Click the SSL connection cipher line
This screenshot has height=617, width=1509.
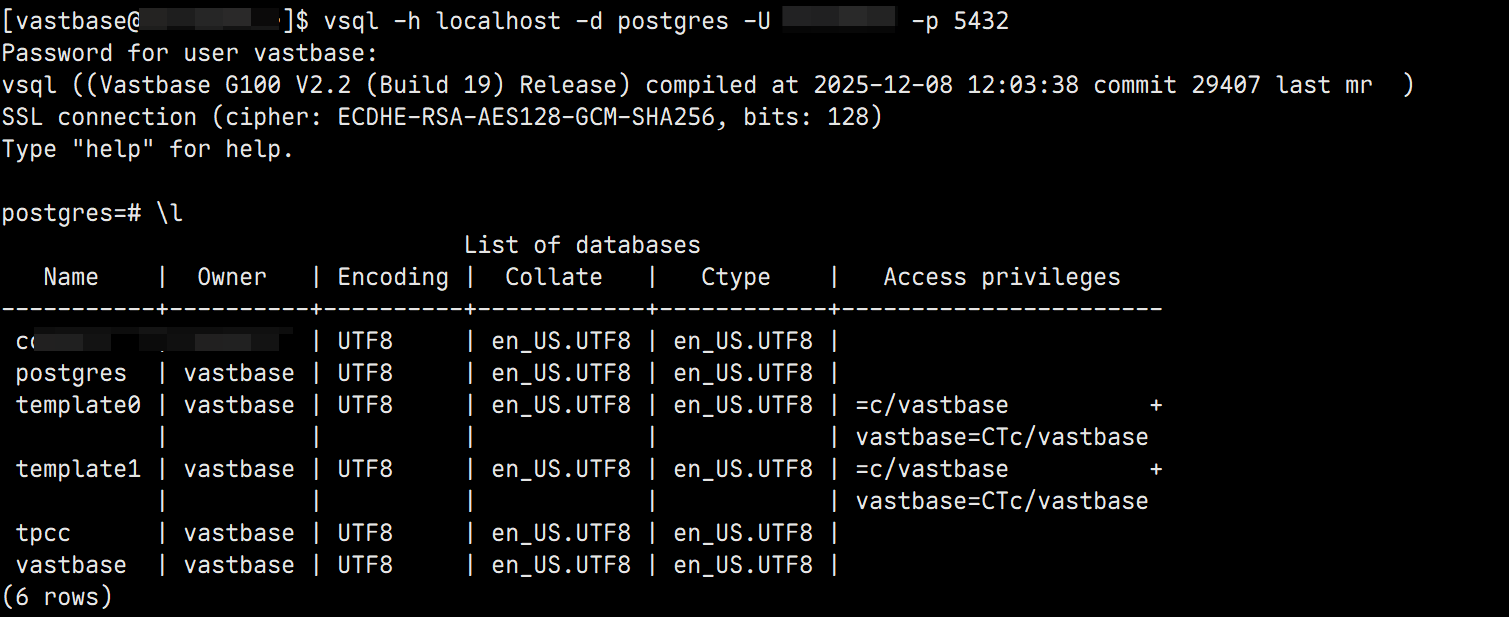tap(442, 117)
